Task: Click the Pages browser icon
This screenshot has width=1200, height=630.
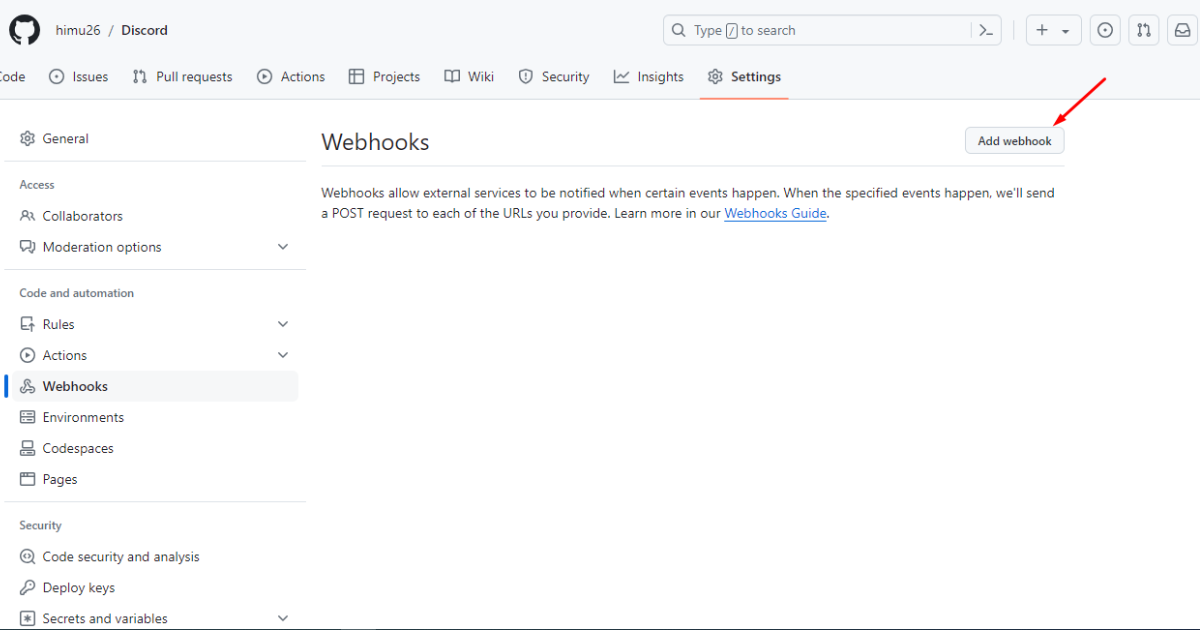Action: point(28,479)
